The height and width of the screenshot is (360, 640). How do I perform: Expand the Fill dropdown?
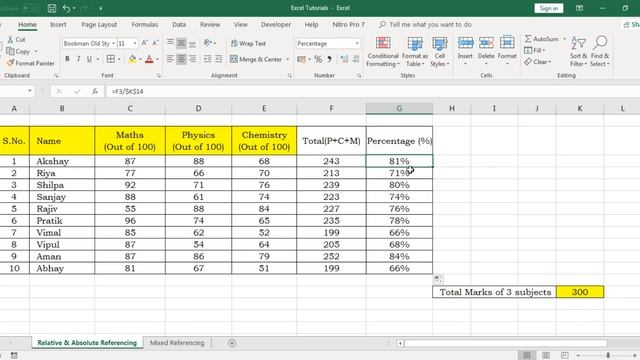coord(544,50)
